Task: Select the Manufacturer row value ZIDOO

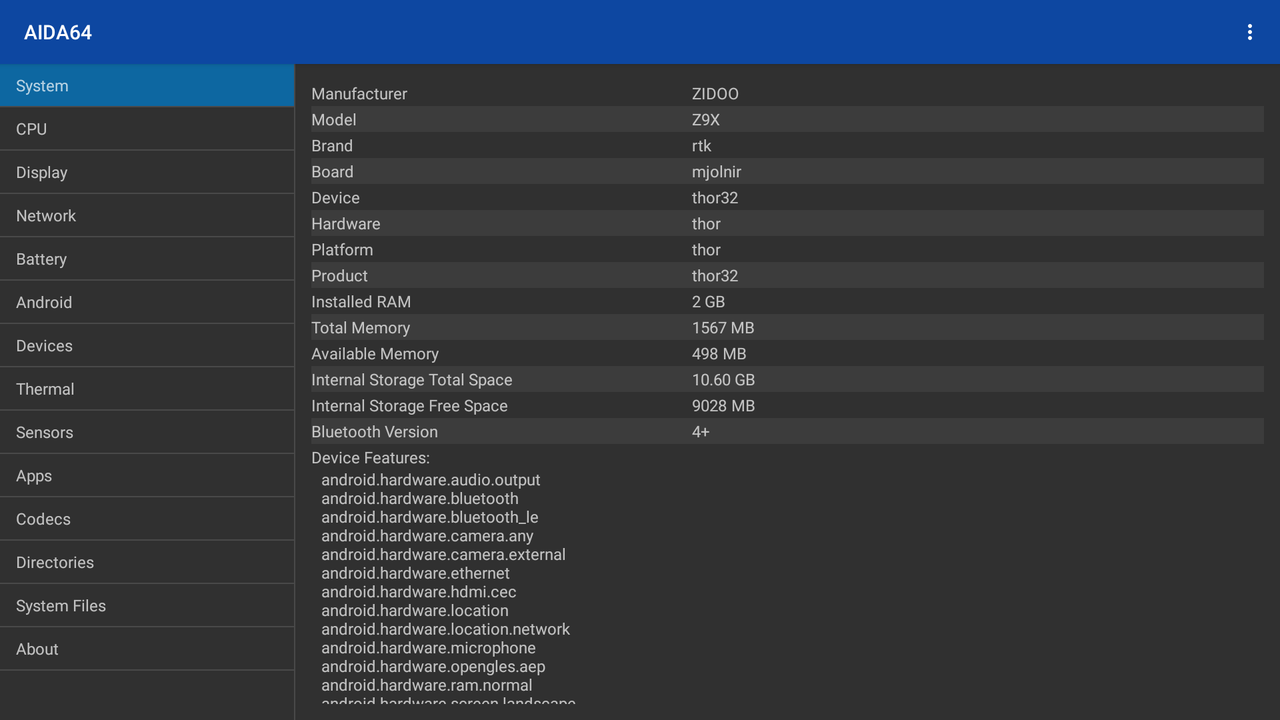Action: tap(715, 94)
